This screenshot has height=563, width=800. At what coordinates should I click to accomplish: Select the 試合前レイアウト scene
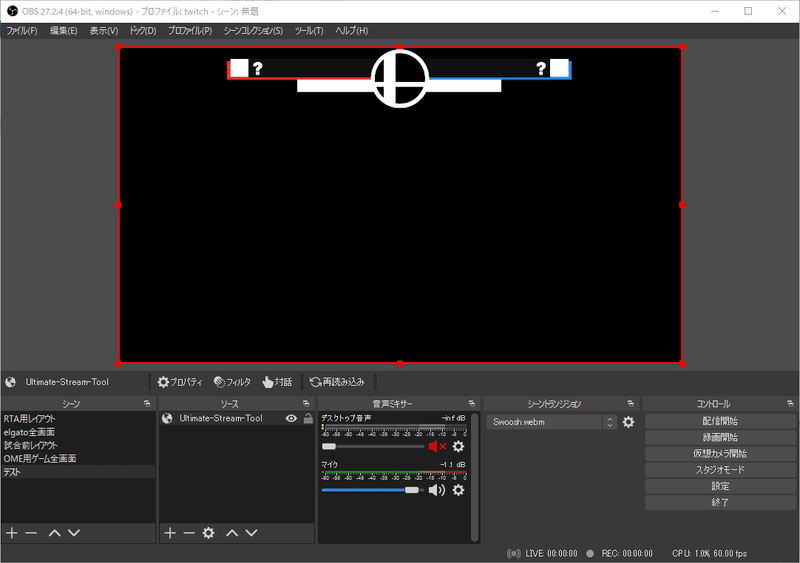pyautogui.click(x=78, y=445)
